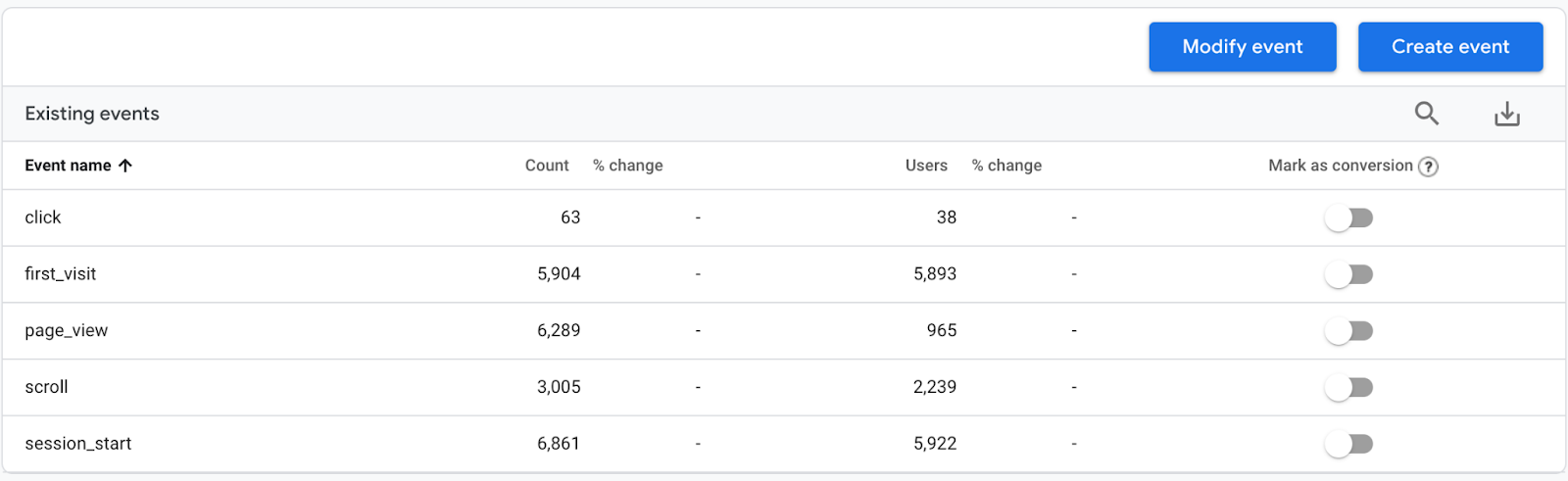The width and height of the screenshot is (1568, 481).
Task: Open the first_visit event name
Action: (x=61, y=274)
